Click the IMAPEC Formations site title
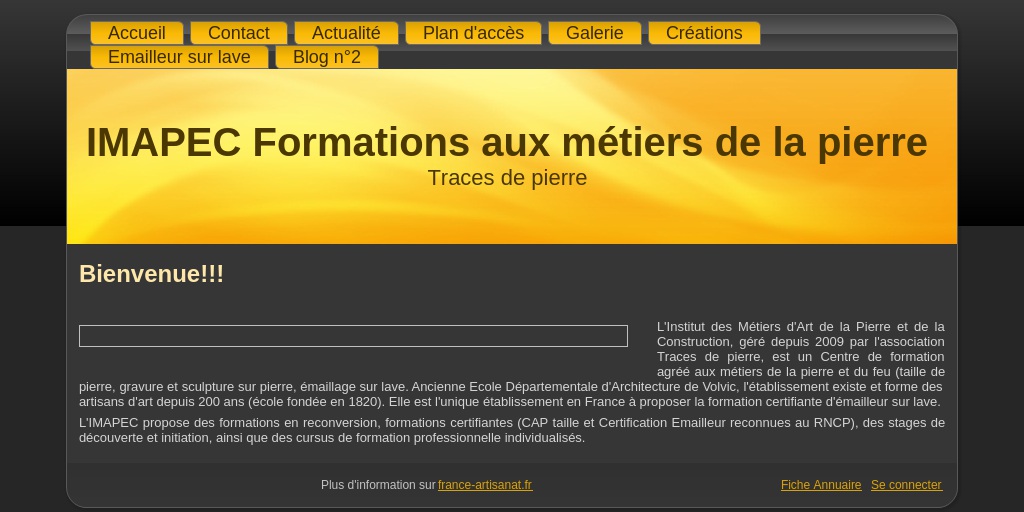This screenshot has height=512, width=1024. tap(507, 142)
